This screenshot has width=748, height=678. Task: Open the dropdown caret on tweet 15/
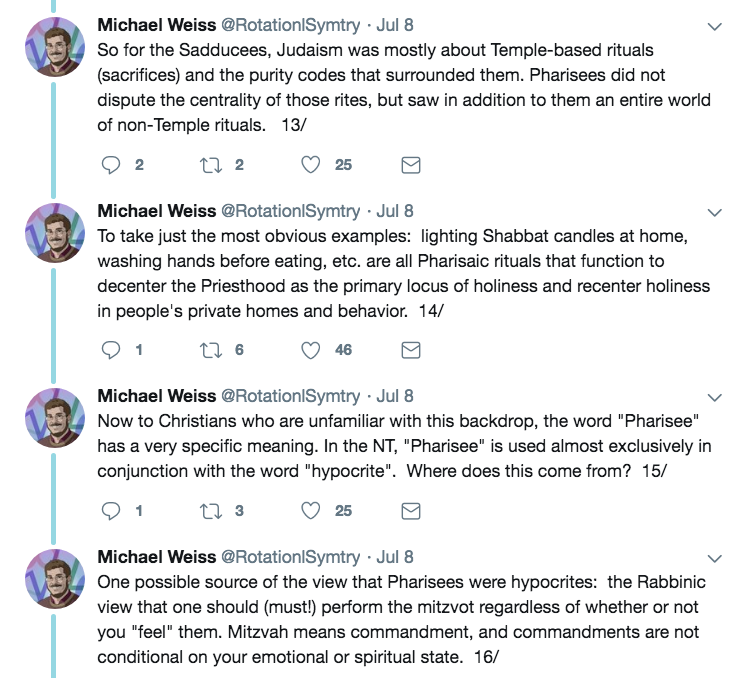(x=714, y=397)
